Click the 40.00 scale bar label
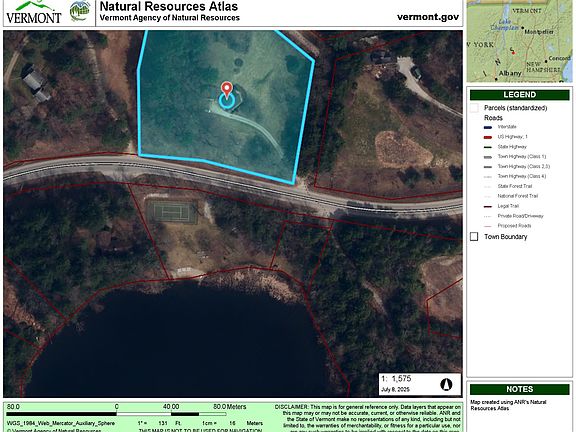 171,407
